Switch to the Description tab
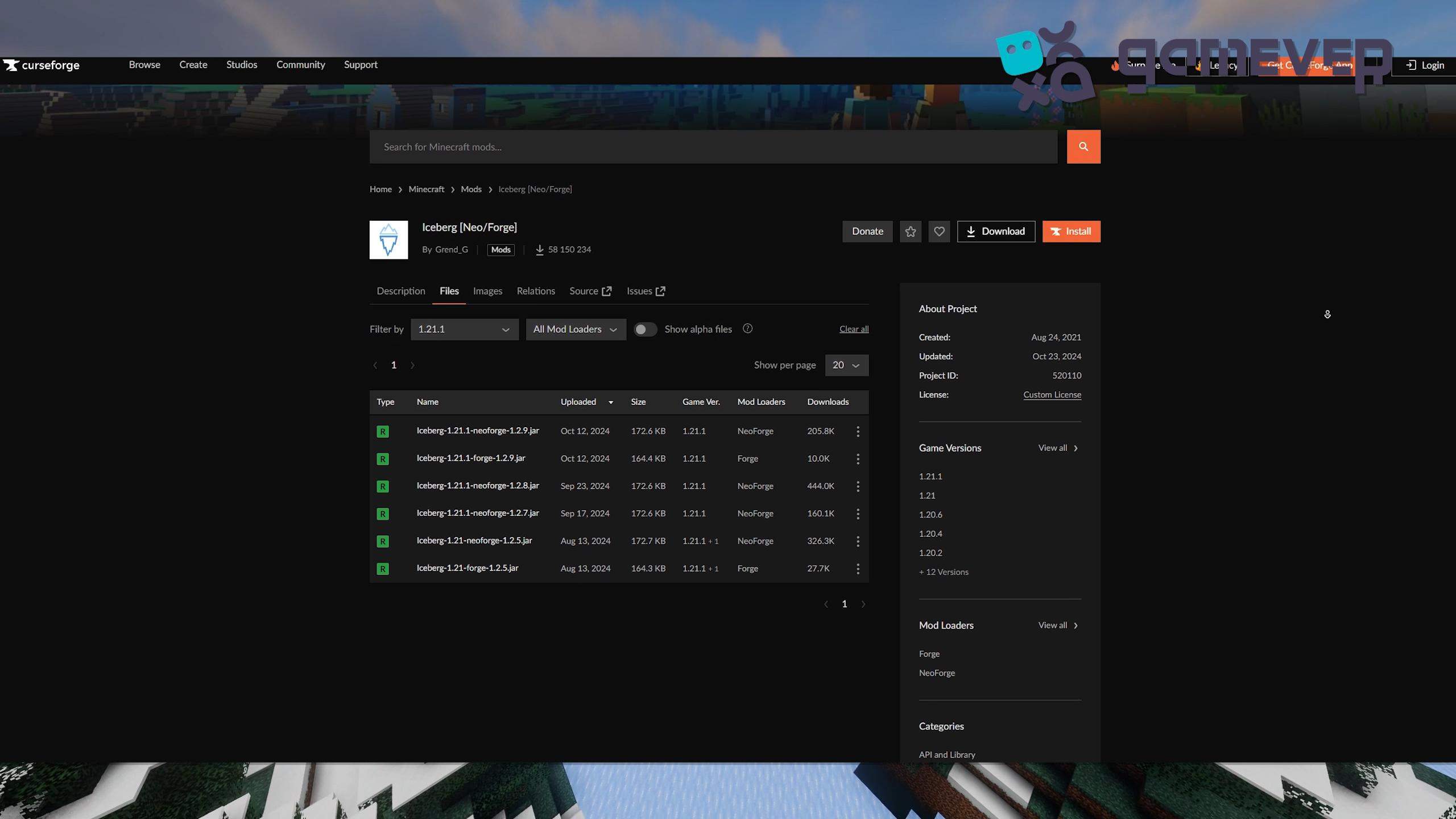1456x819 pixels. tap(400, 291)
